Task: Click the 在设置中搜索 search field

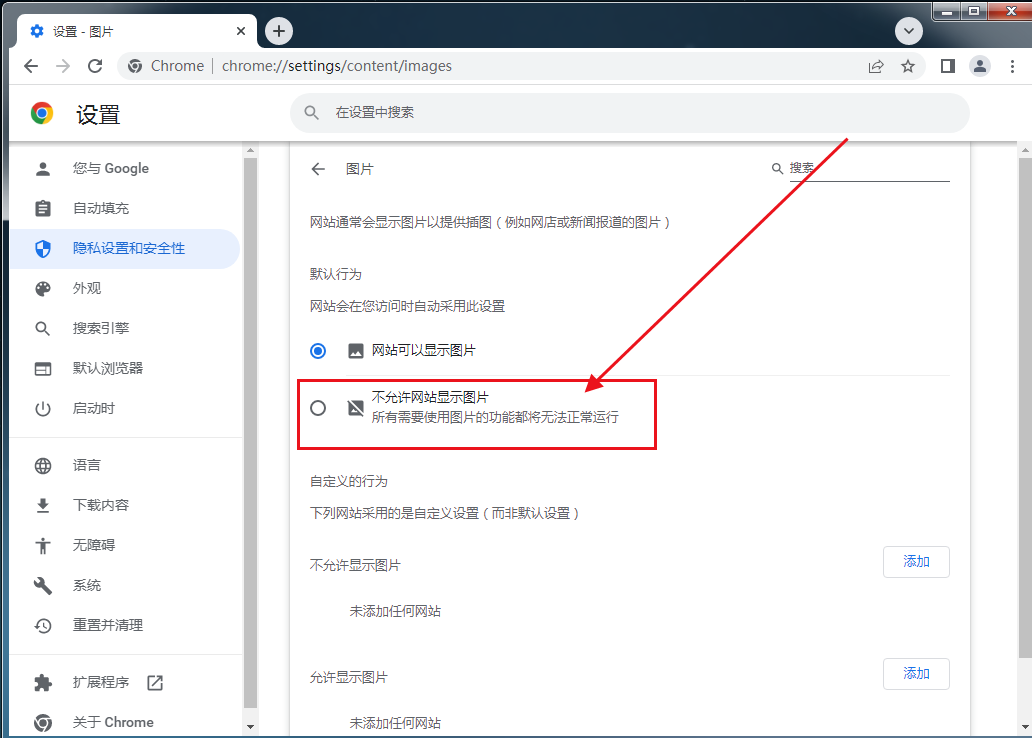Action: pos(630,113)
